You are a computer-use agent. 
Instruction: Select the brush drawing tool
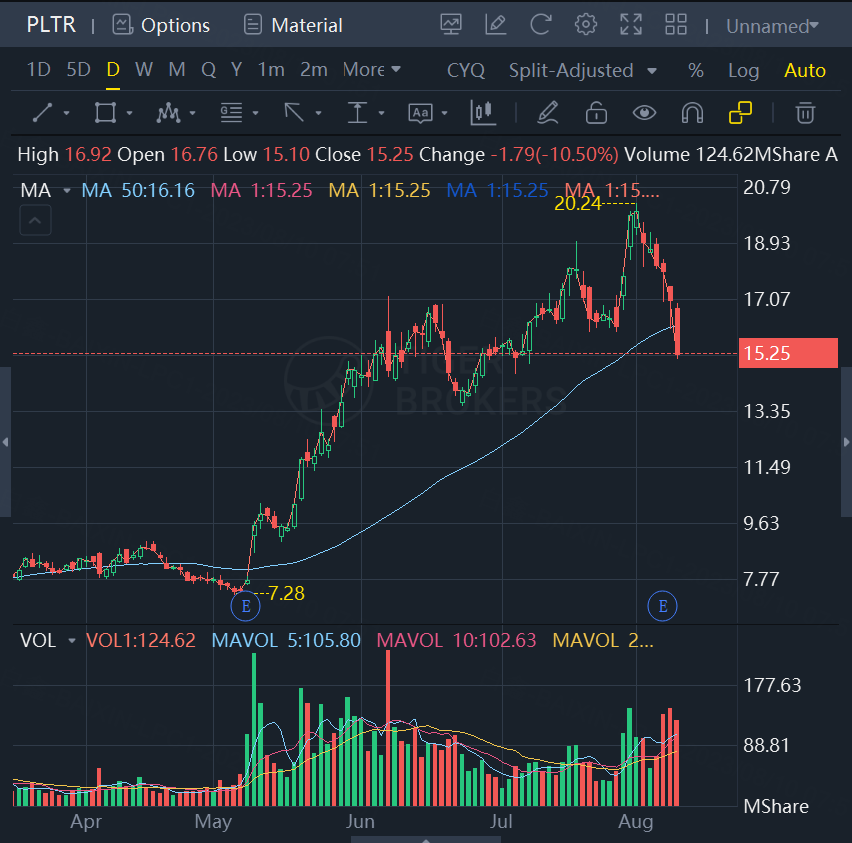[x=547, y=113]
